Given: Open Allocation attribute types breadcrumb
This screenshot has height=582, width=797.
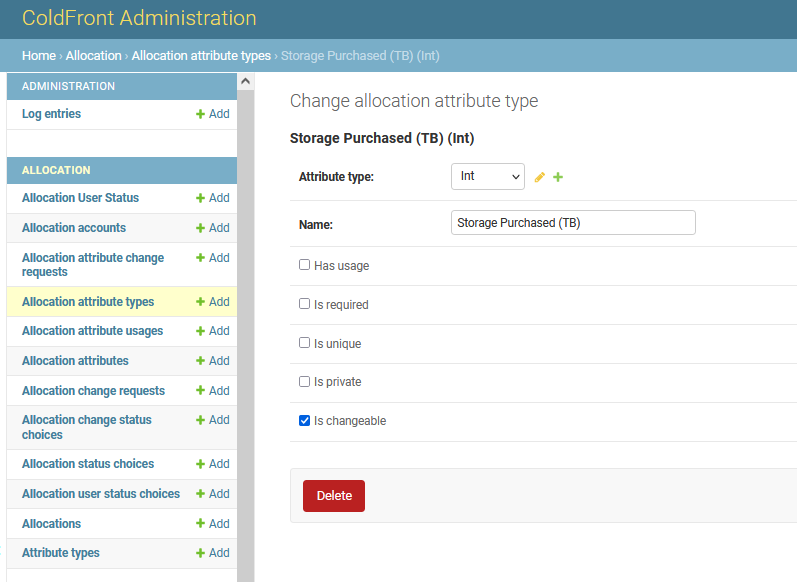Looking at the screenshot, I should (x=201, y=55).
